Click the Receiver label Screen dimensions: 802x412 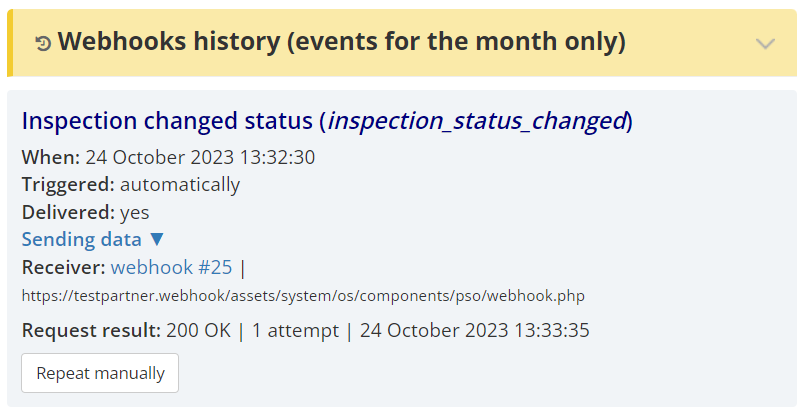(x=63, y=267)
